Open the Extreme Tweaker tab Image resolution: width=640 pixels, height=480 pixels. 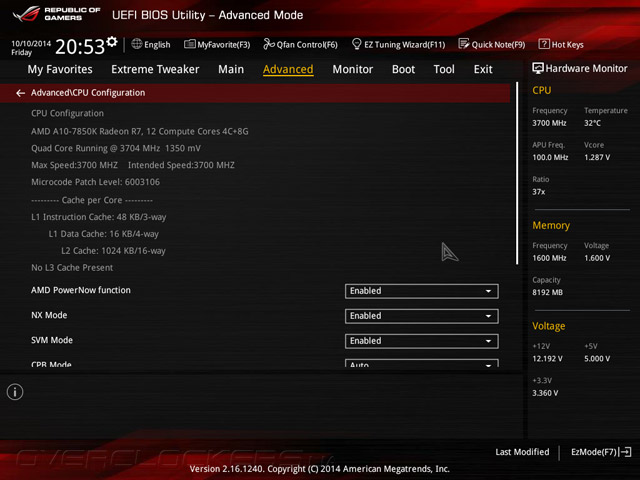tap(155, 69)
